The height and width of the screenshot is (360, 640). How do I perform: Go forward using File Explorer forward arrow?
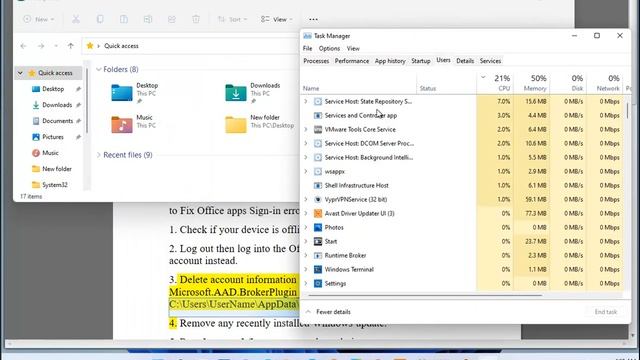click(41, 46)
